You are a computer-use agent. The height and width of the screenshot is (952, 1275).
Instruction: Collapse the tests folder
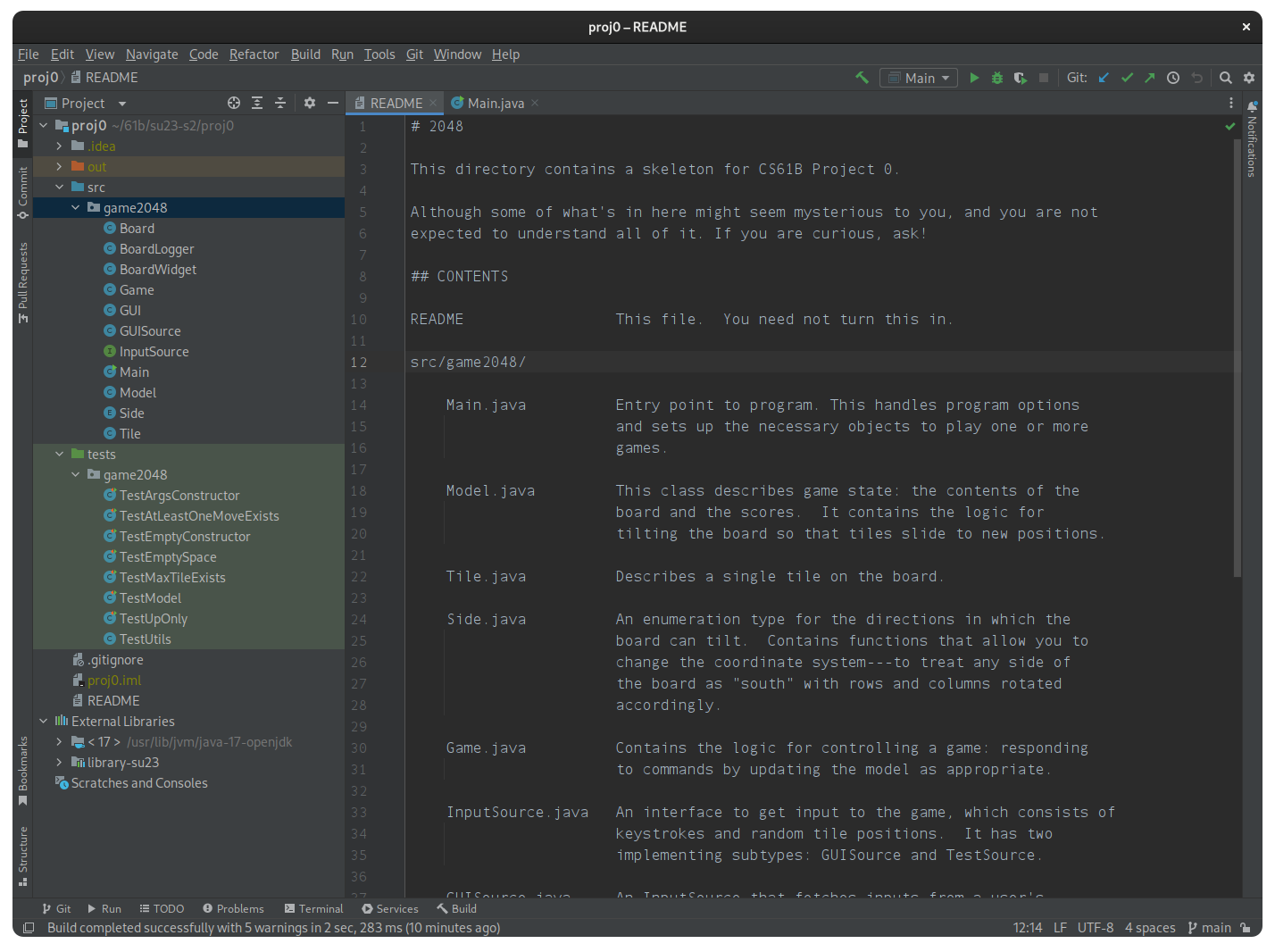pos(60,455)
